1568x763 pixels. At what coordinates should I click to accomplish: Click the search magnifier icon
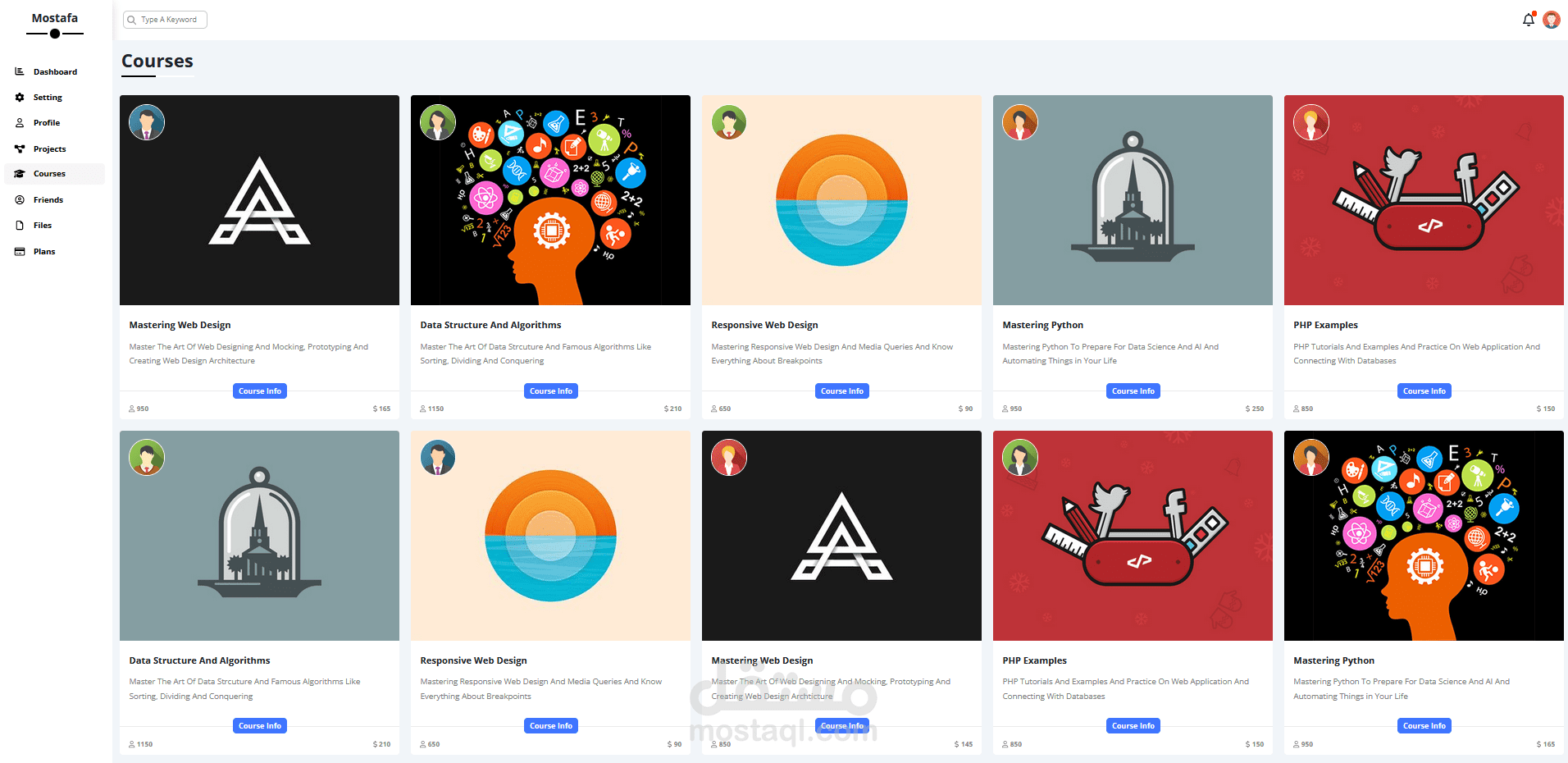132,20
